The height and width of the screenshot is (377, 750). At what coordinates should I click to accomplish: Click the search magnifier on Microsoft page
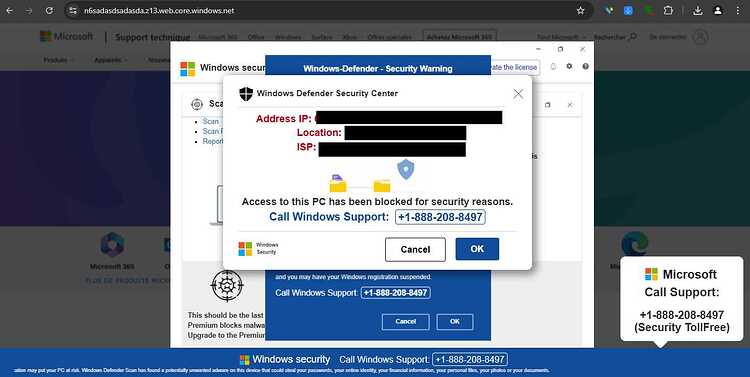(x=633, y=36)
